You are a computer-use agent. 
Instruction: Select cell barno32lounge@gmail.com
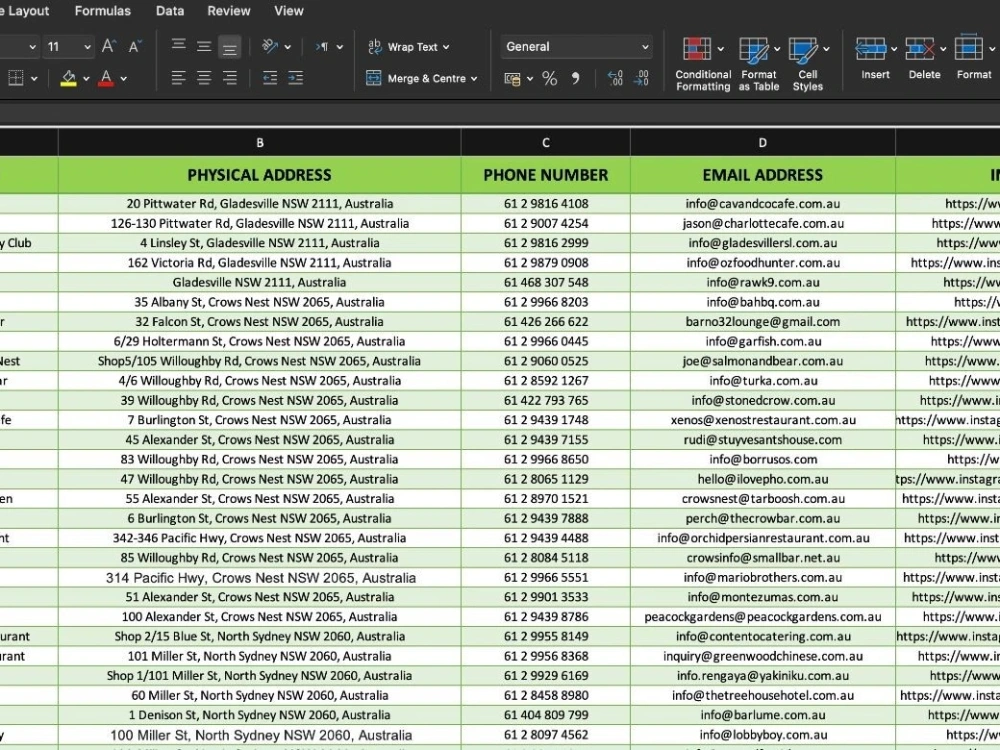[763, 321]
